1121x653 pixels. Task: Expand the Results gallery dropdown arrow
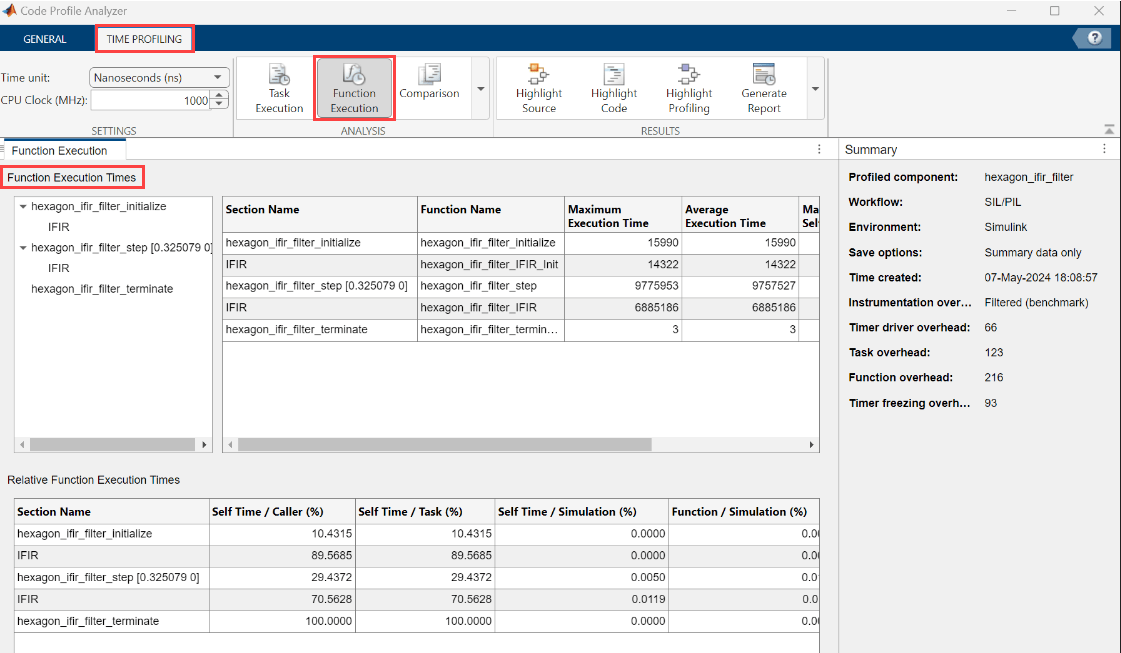tap(815, 88)
